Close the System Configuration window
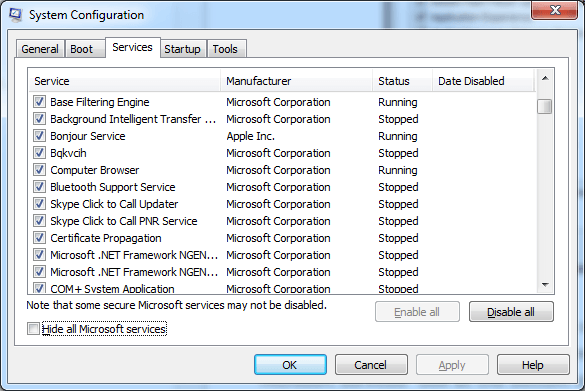Image resolution: width=585 pixels, height=391 pixels. [555, 10]
